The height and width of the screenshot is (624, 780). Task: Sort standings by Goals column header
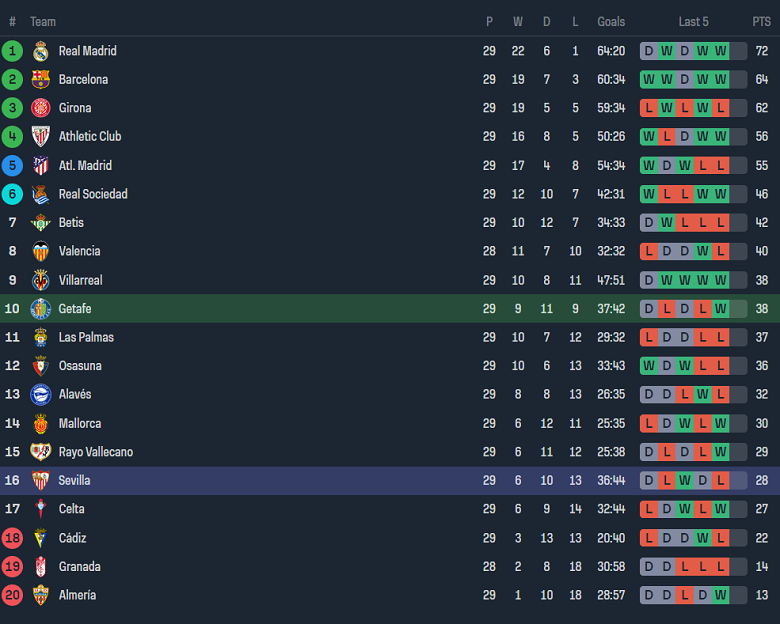tap(611, 22)
